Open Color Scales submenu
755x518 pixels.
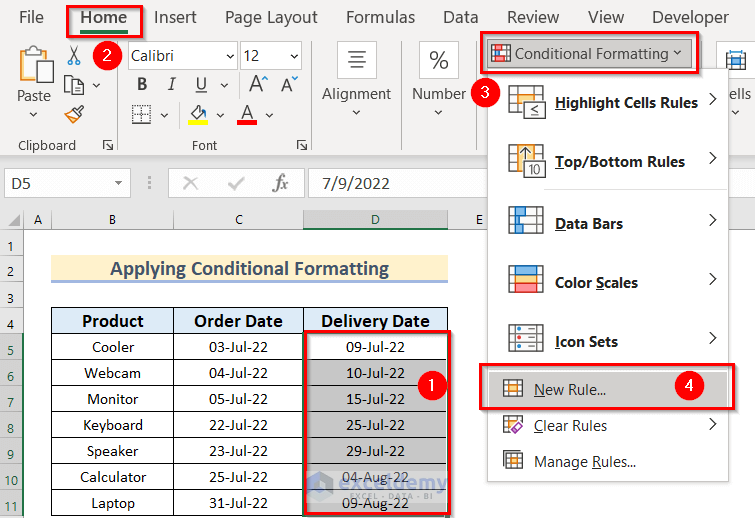tap(608, 282)
